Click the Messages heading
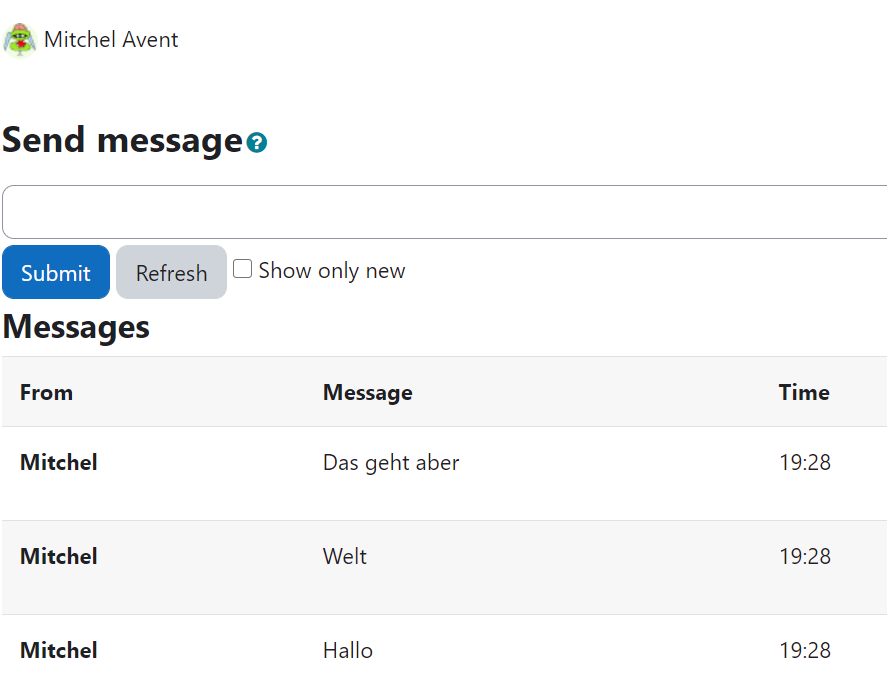This screenshot has height=681, width=887. (76, 327)
